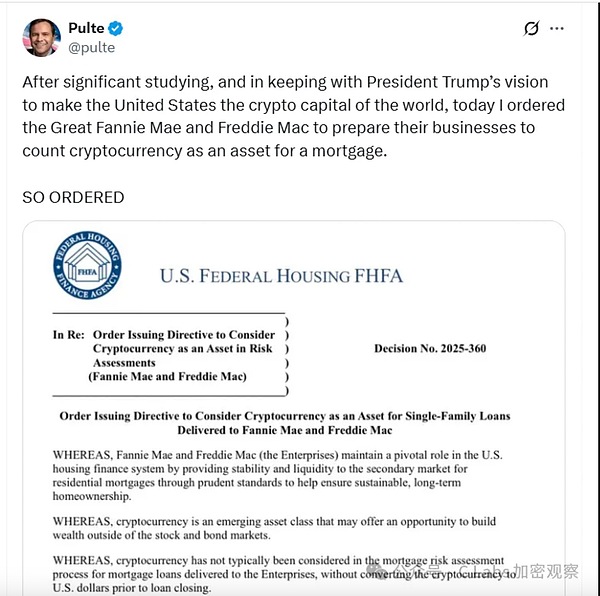Click the Pulte display name

tap(85, 28)
